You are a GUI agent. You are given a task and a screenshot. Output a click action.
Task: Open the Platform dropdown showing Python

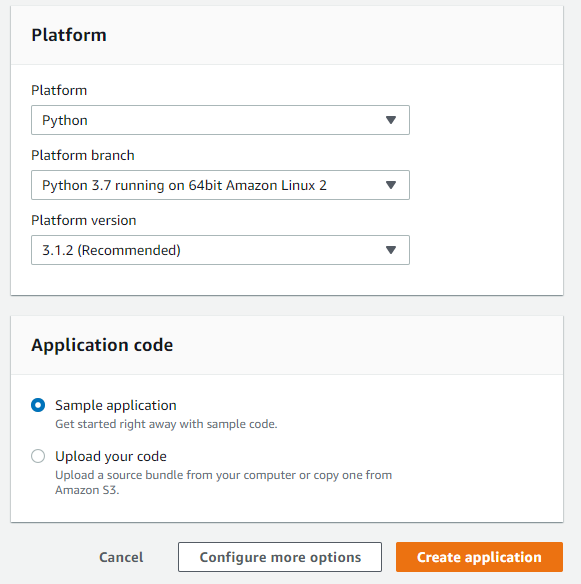tap(220, 120)
